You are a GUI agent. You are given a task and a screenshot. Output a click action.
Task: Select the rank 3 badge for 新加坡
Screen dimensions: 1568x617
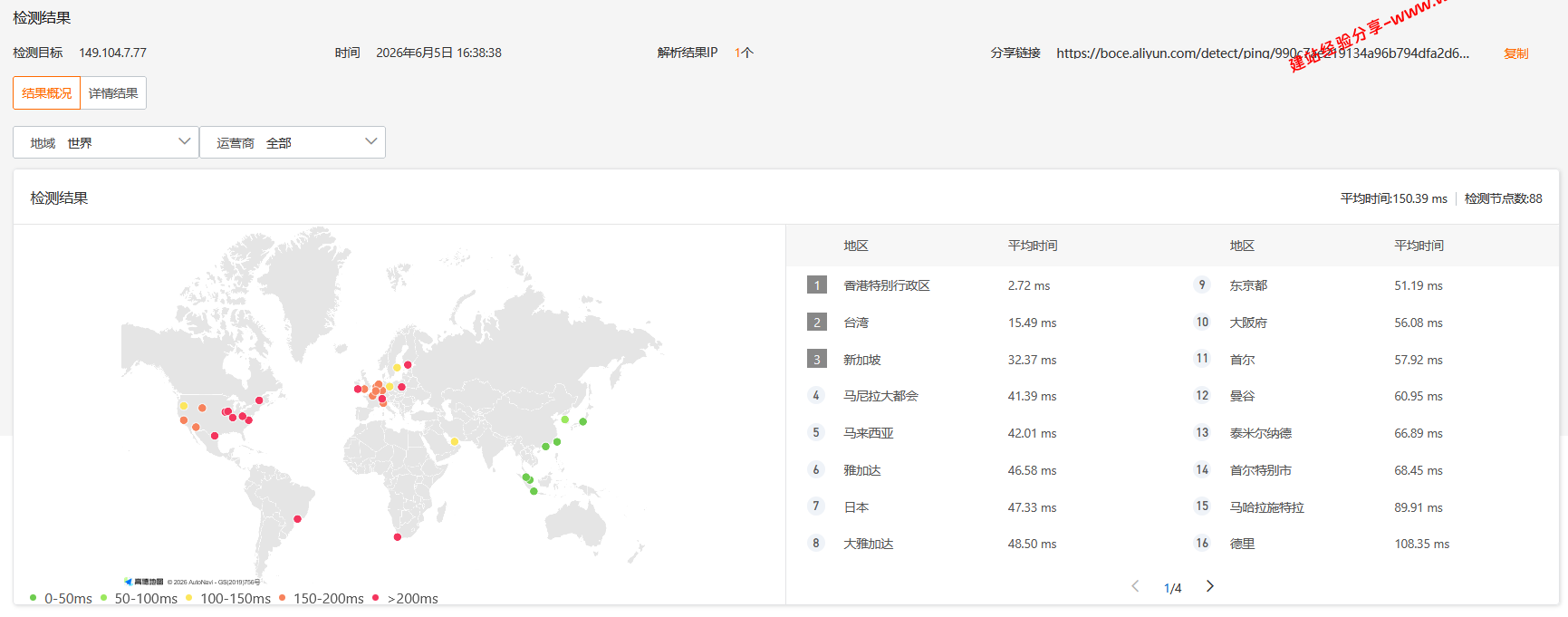[x=817, y=360]
